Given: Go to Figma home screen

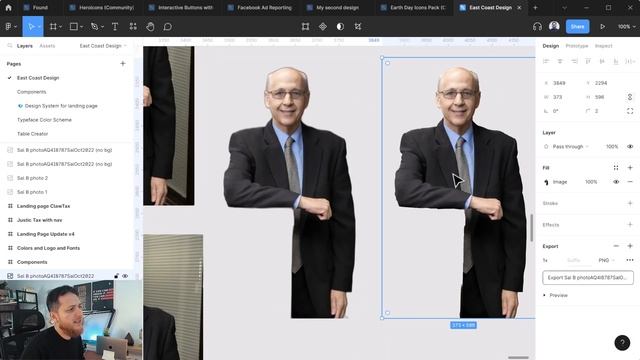Looking at the screenshot, I should point(9,7).
